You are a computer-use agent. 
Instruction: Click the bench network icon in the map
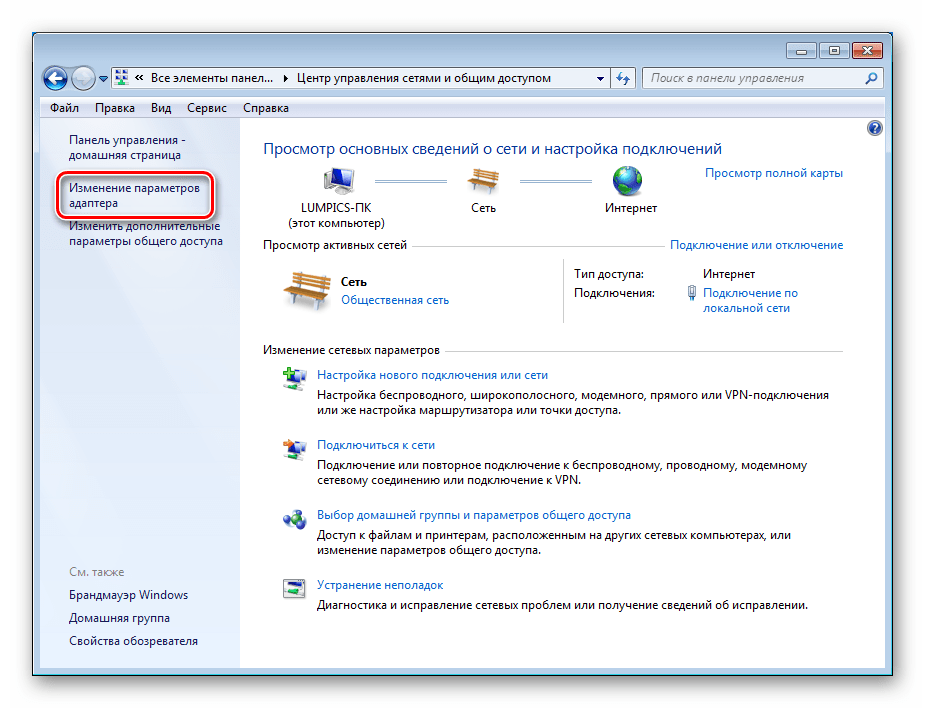coord(483,181)
